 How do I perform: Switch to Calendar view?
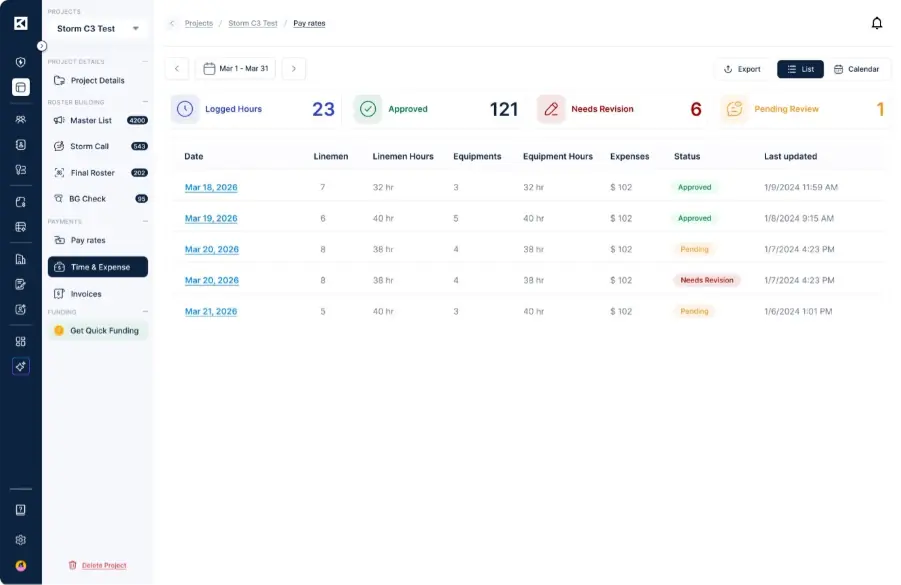tap(856, 69)
